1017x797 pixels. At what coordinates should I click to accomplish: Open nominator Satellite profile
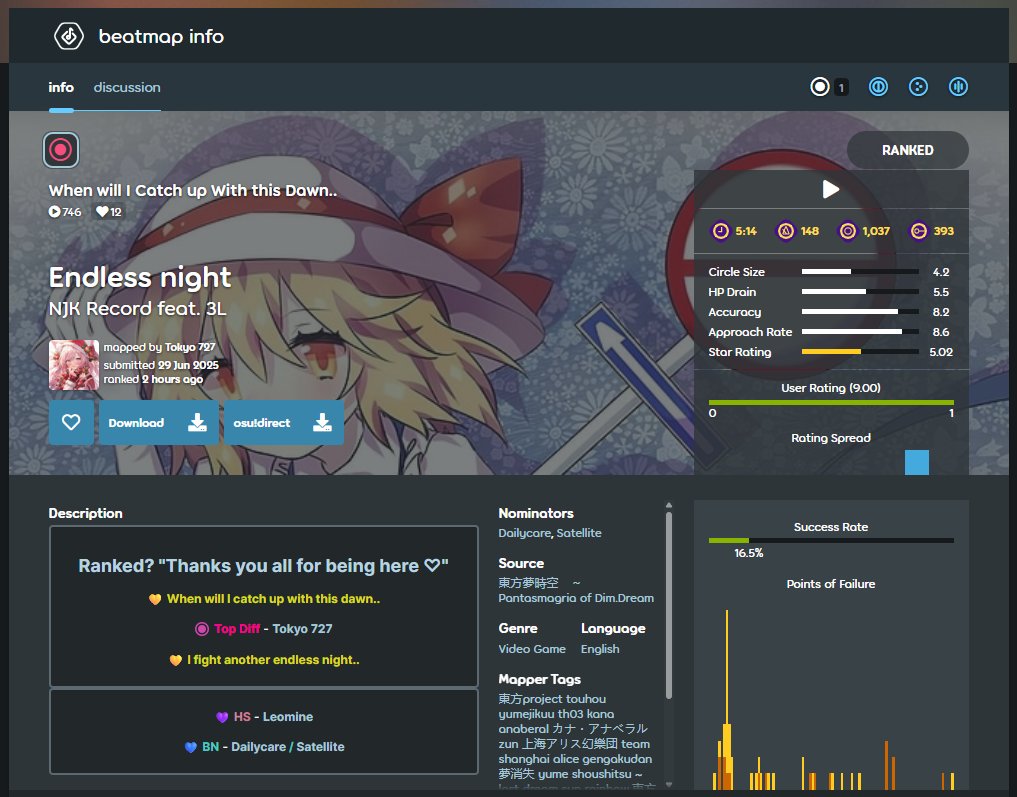tap(579, 533)
